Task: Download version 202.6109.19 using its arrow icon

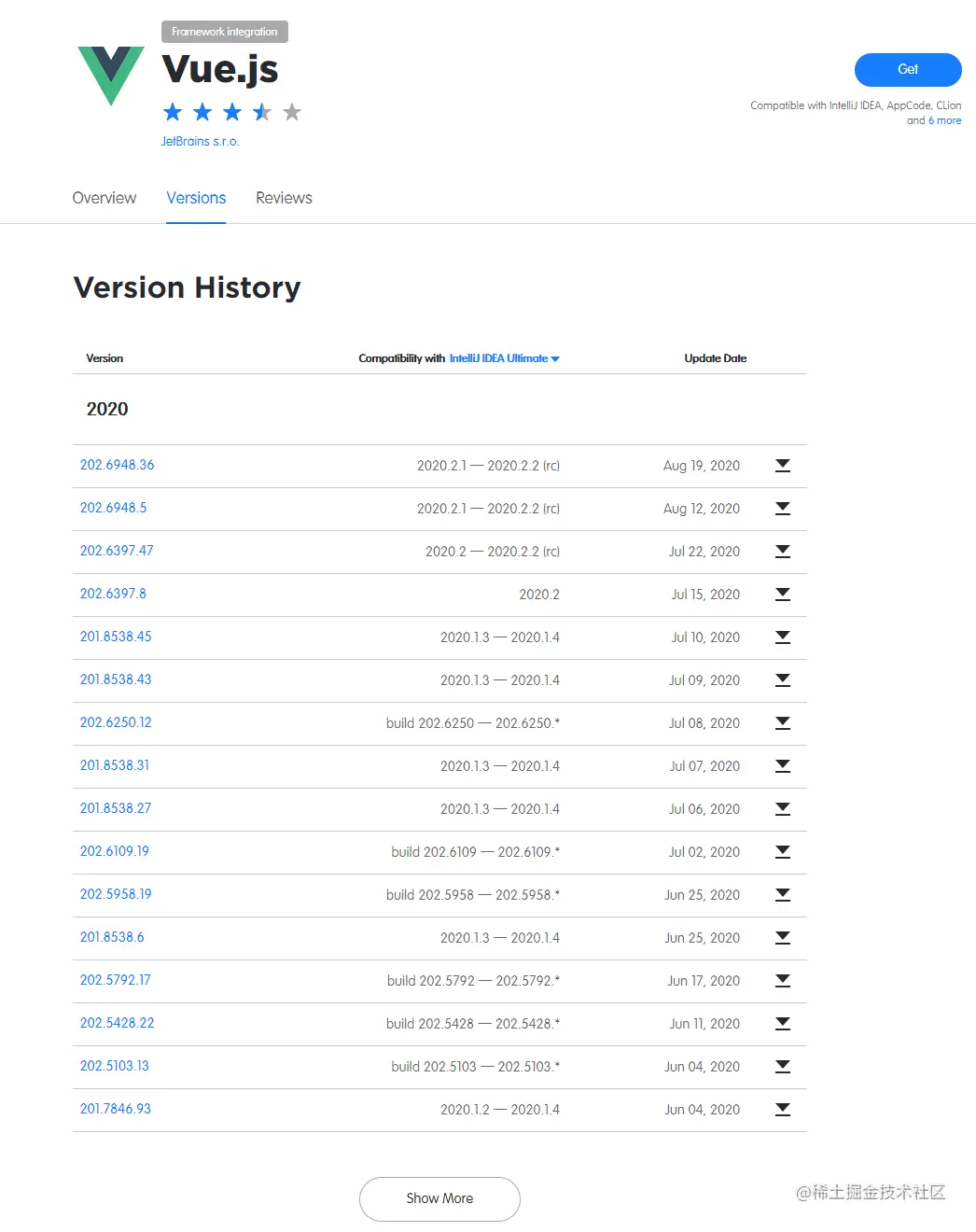Action: coord(783,852)
